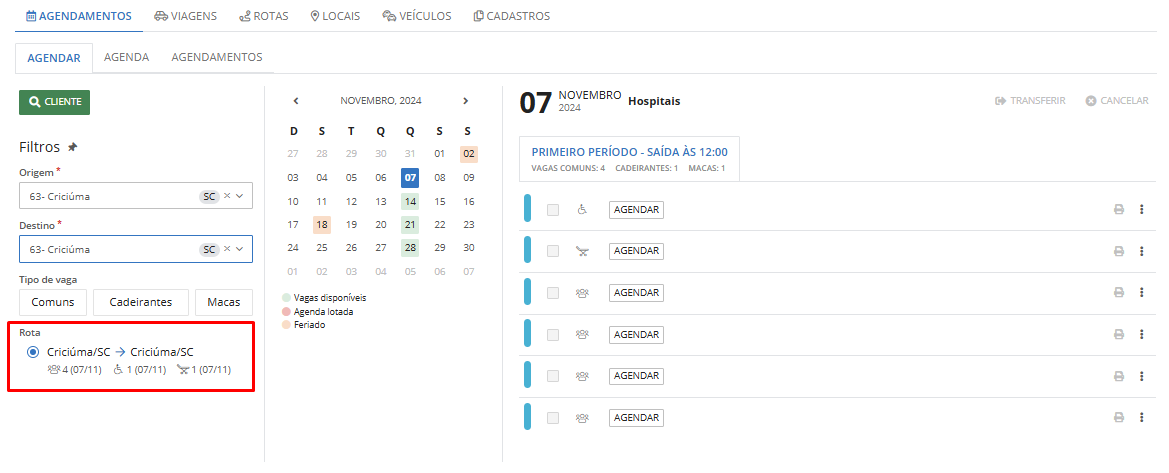Print the stretcher row entry
Image resolution: width=1169 pixels, height=473 pixels.
[1118, 251]
